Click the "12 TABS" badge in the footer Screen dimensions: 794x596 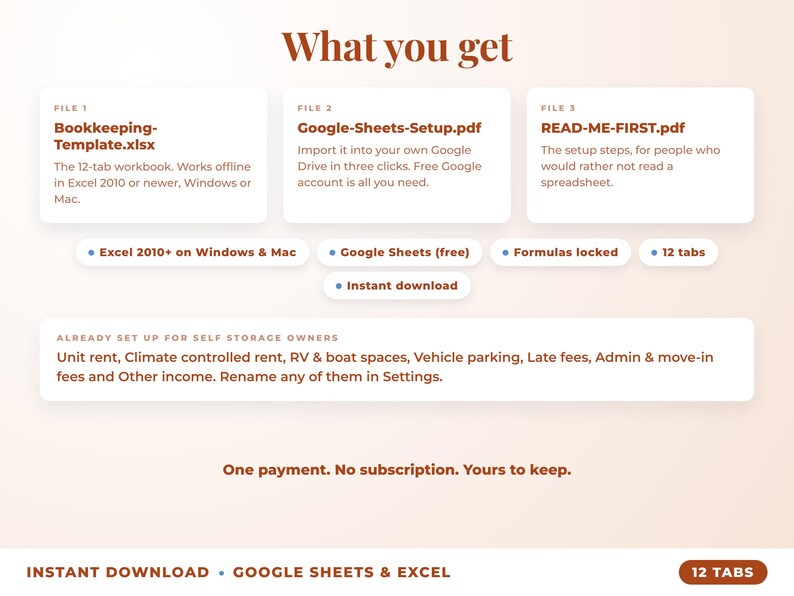pyautogui.click(x=723, y=572)
